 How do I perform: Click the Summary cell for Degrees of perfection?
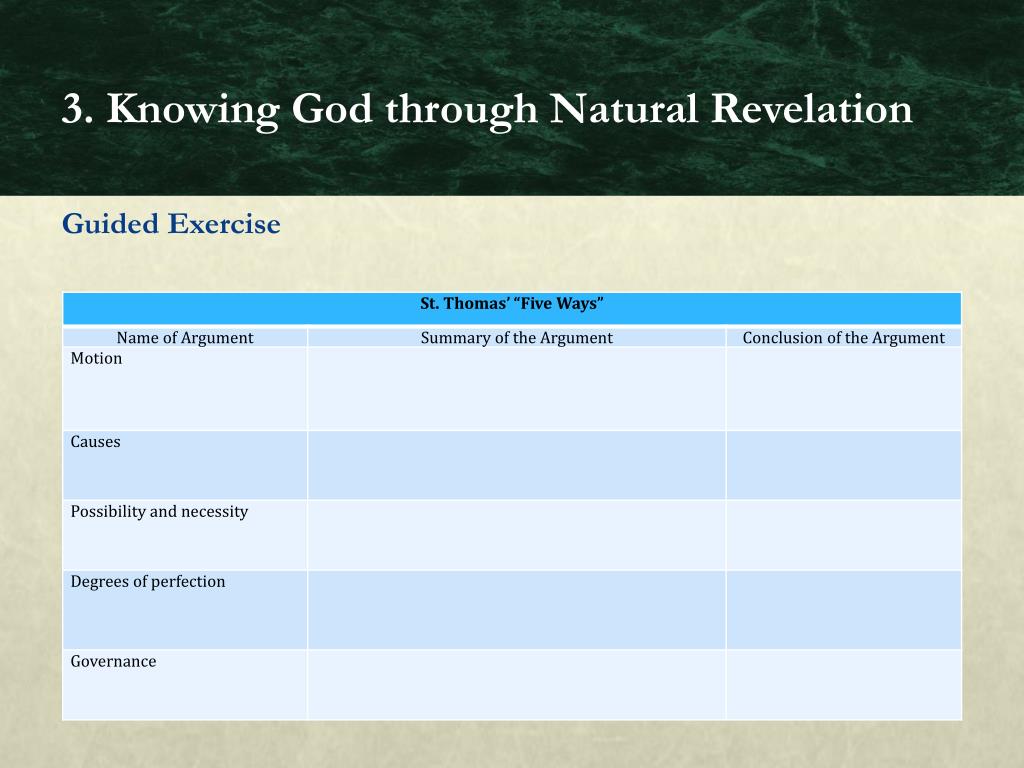tap(517, 610)
